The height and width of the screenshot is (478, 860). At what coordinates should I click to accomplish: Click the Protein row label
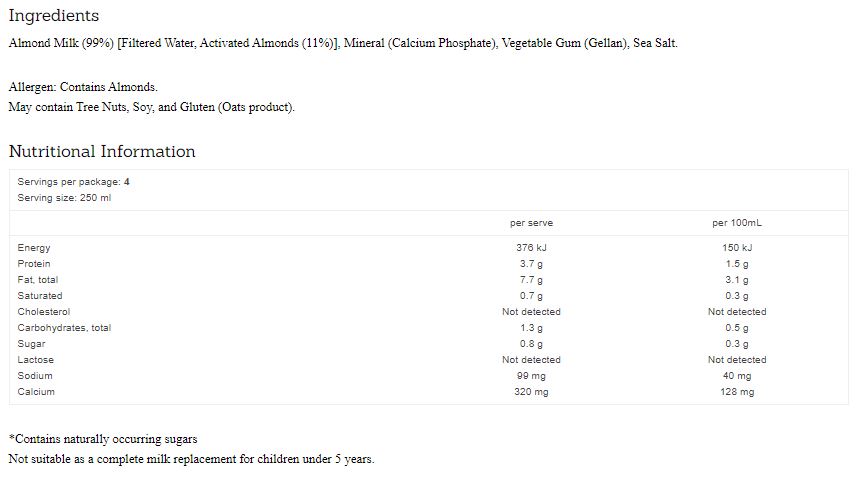click(x=34, y=264)
